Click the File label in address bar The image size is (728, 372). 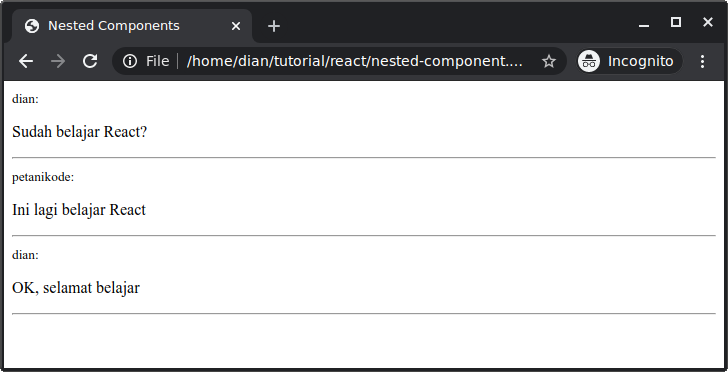tap(157, 61)
